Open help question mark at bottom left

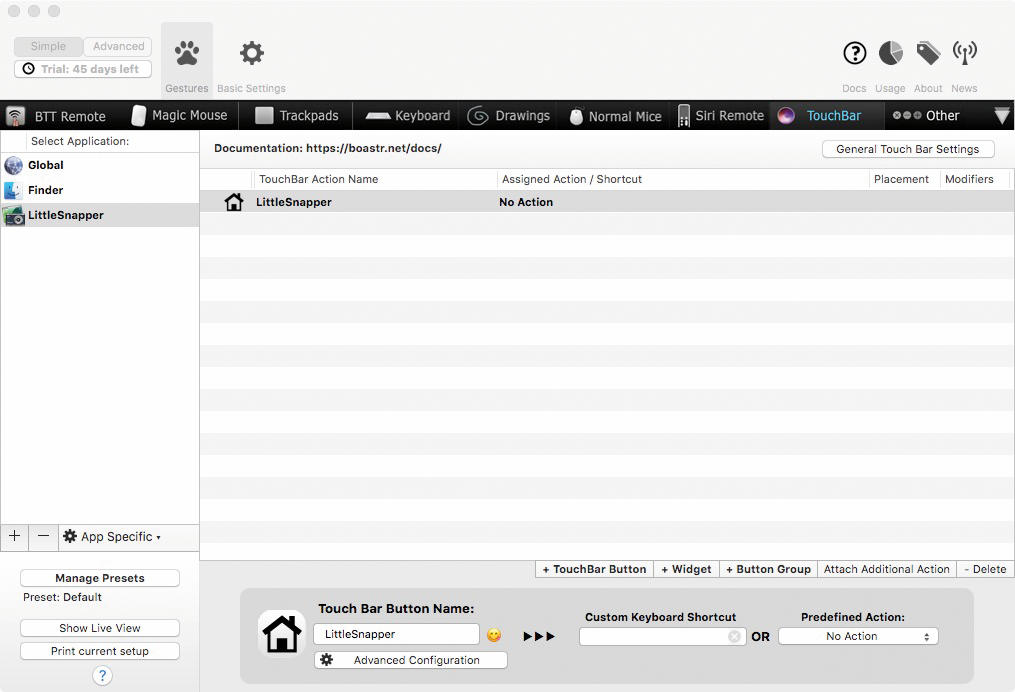tap(102, 676)
